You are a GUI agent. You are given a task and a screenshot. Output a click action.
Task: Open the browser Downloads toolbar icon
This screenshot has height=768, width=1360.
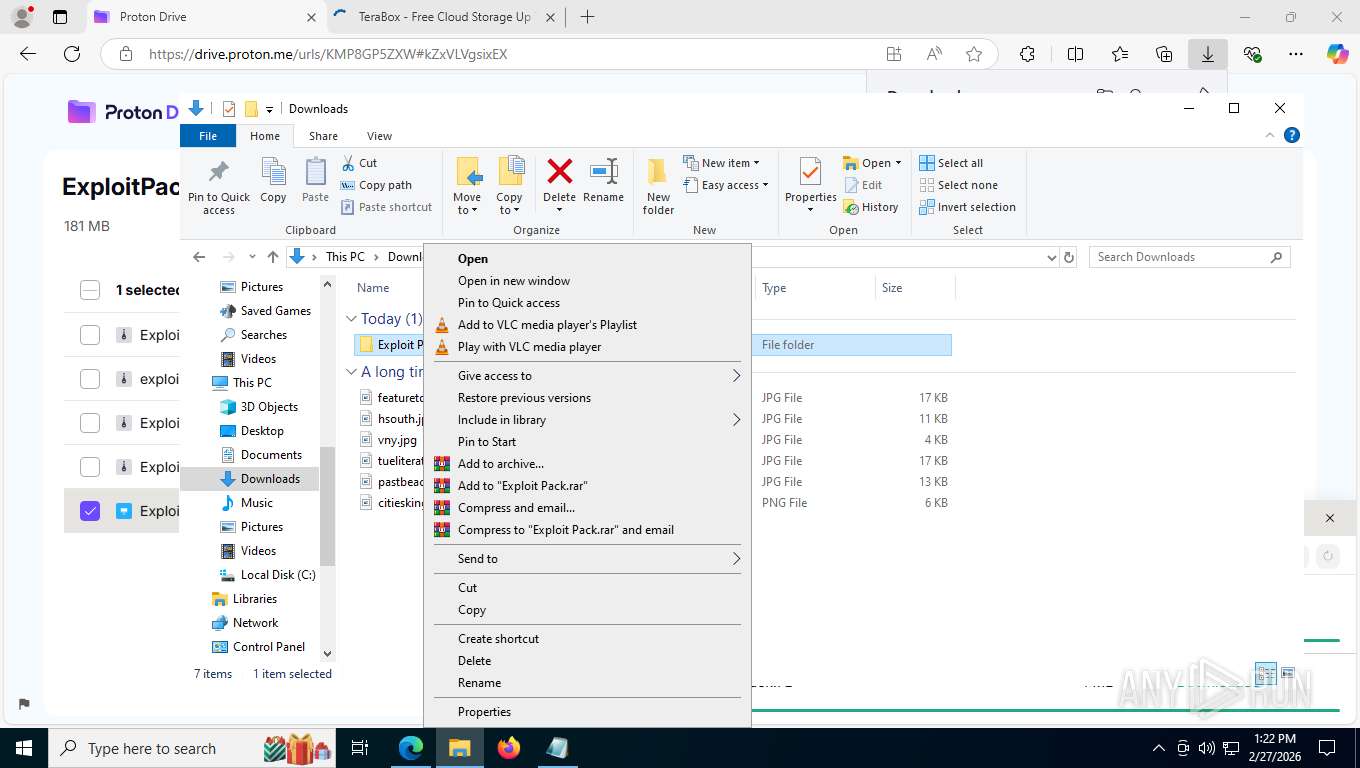coord(1208,55)
